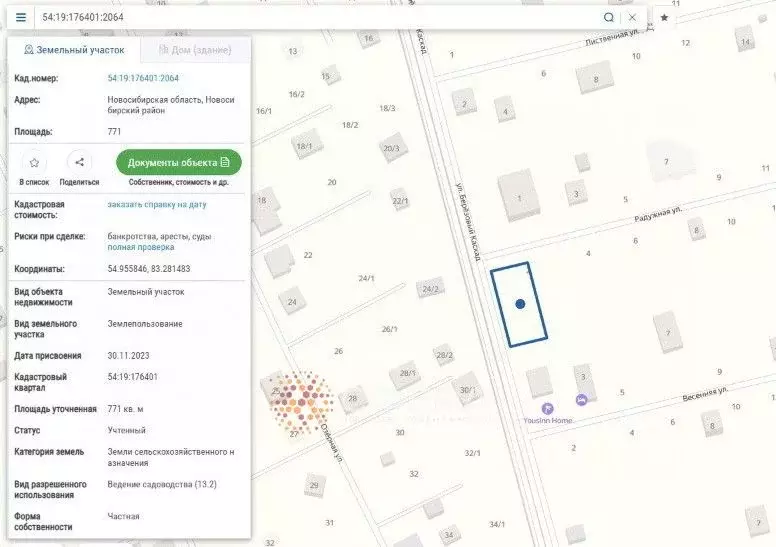Click ул. Берёзовый Каскад street label

click(468, 221)
